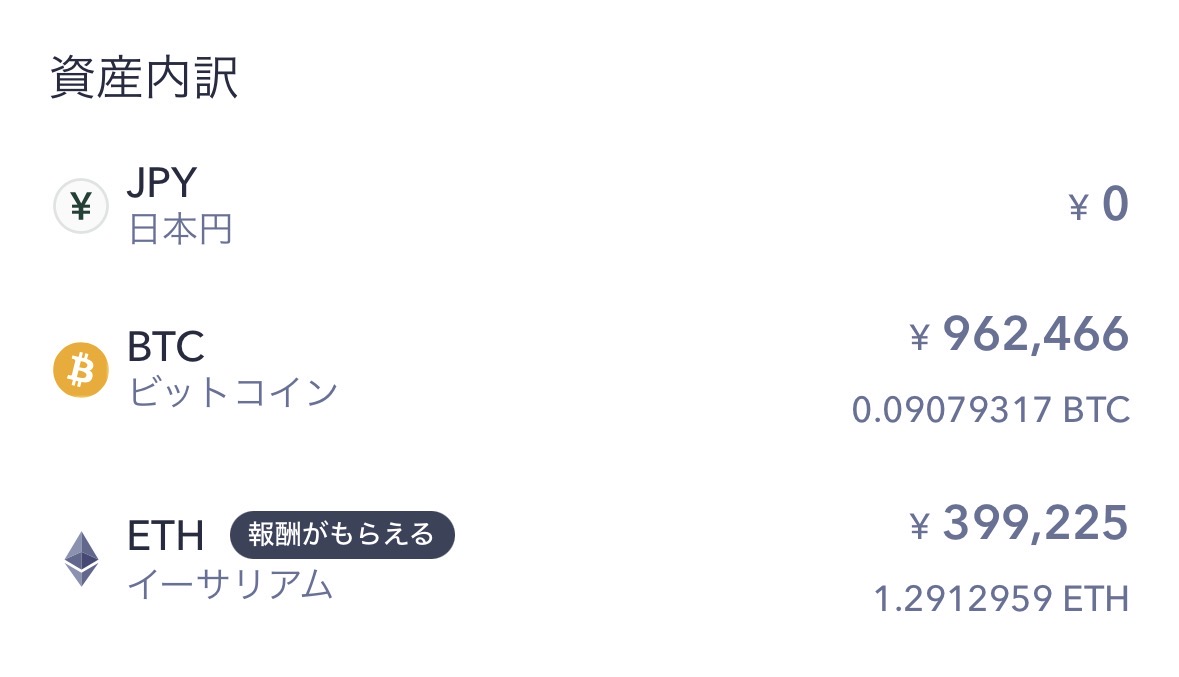Tap the Ethereum diamond logo icon
Viewport: 1179px width, 677px height.
coord(81,558)
